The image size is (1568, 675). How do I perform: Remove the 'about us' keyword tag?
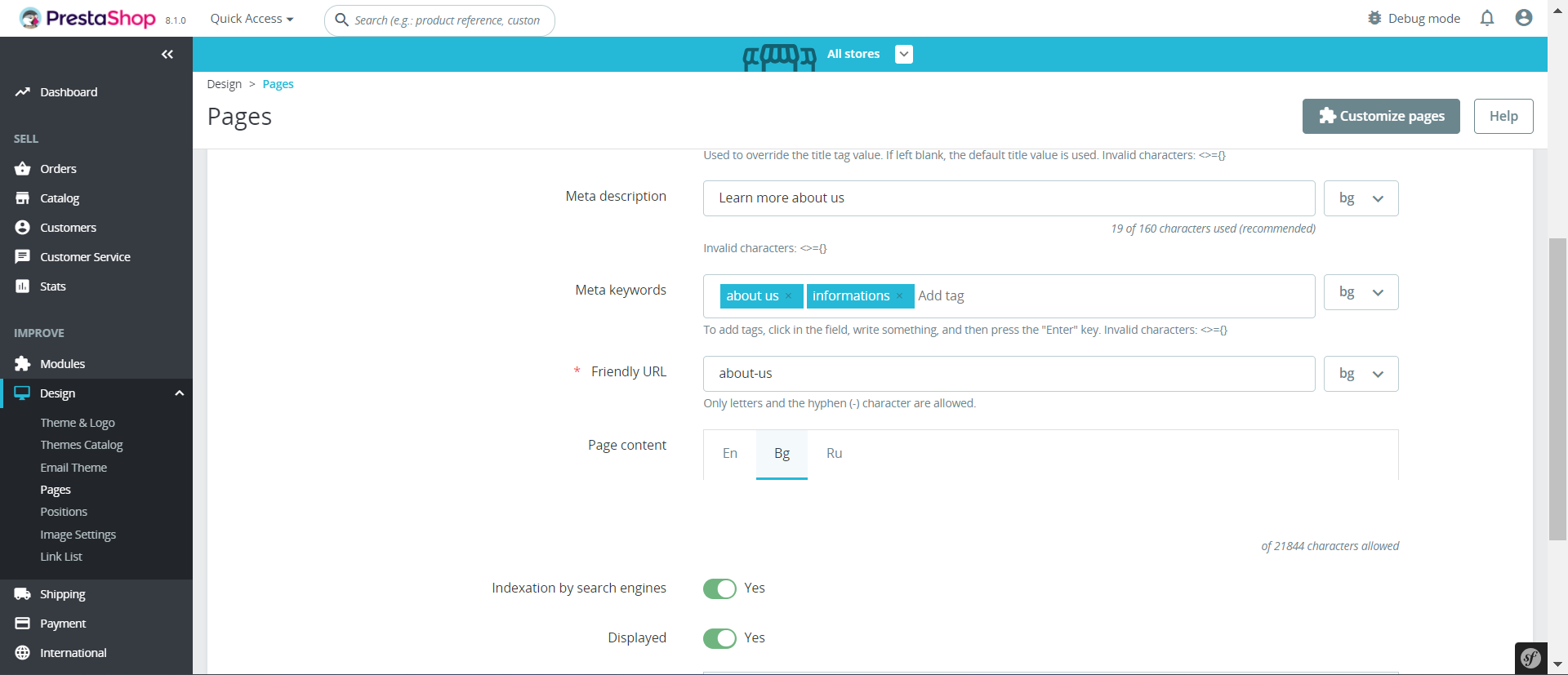[x=789, y=296]
